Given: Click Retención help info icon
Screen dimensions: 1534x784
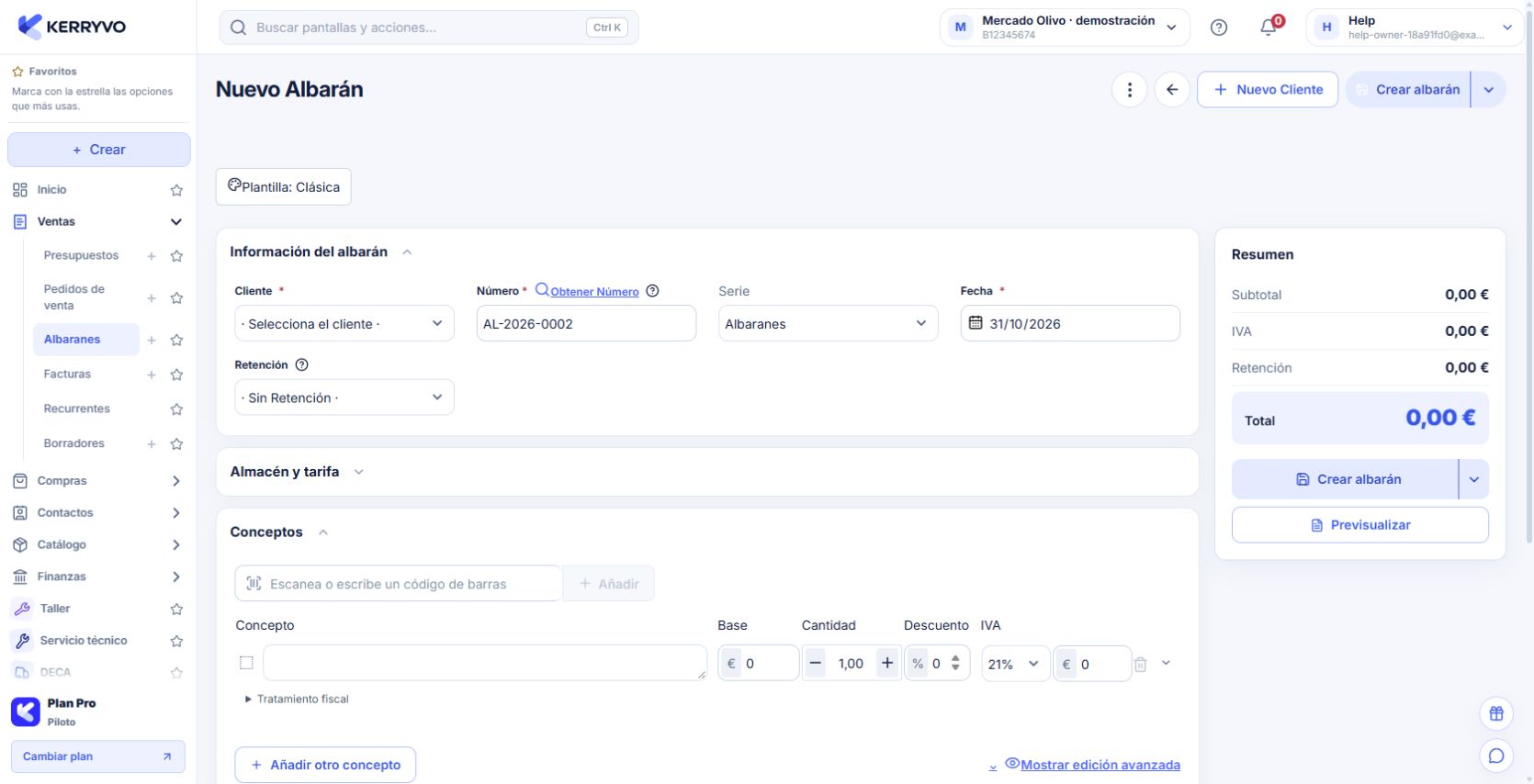Looking at the screenshot, I should pyautogui.click(x=301, y=364).
